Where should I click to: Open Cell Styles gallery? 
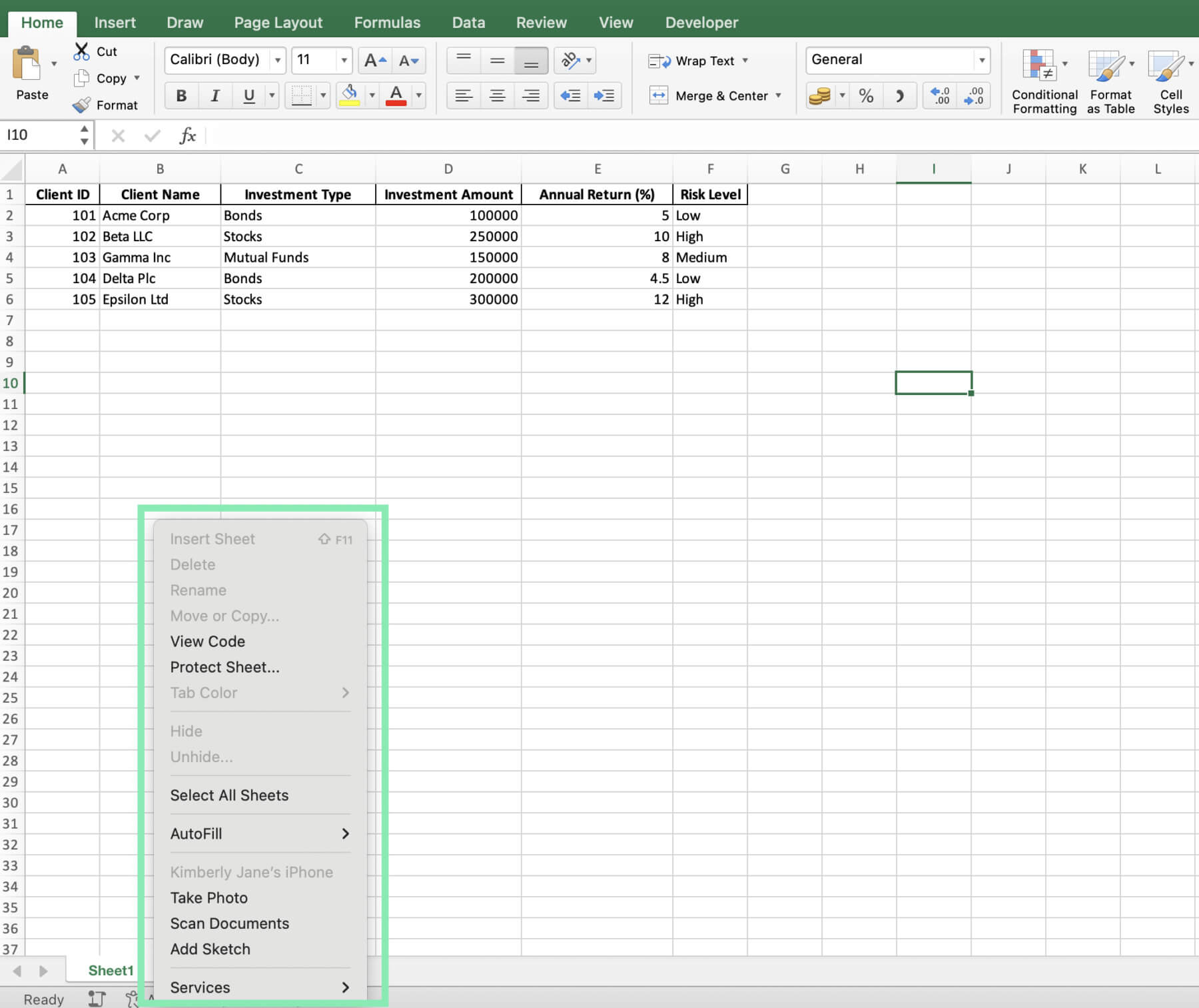coord(1170,82)
